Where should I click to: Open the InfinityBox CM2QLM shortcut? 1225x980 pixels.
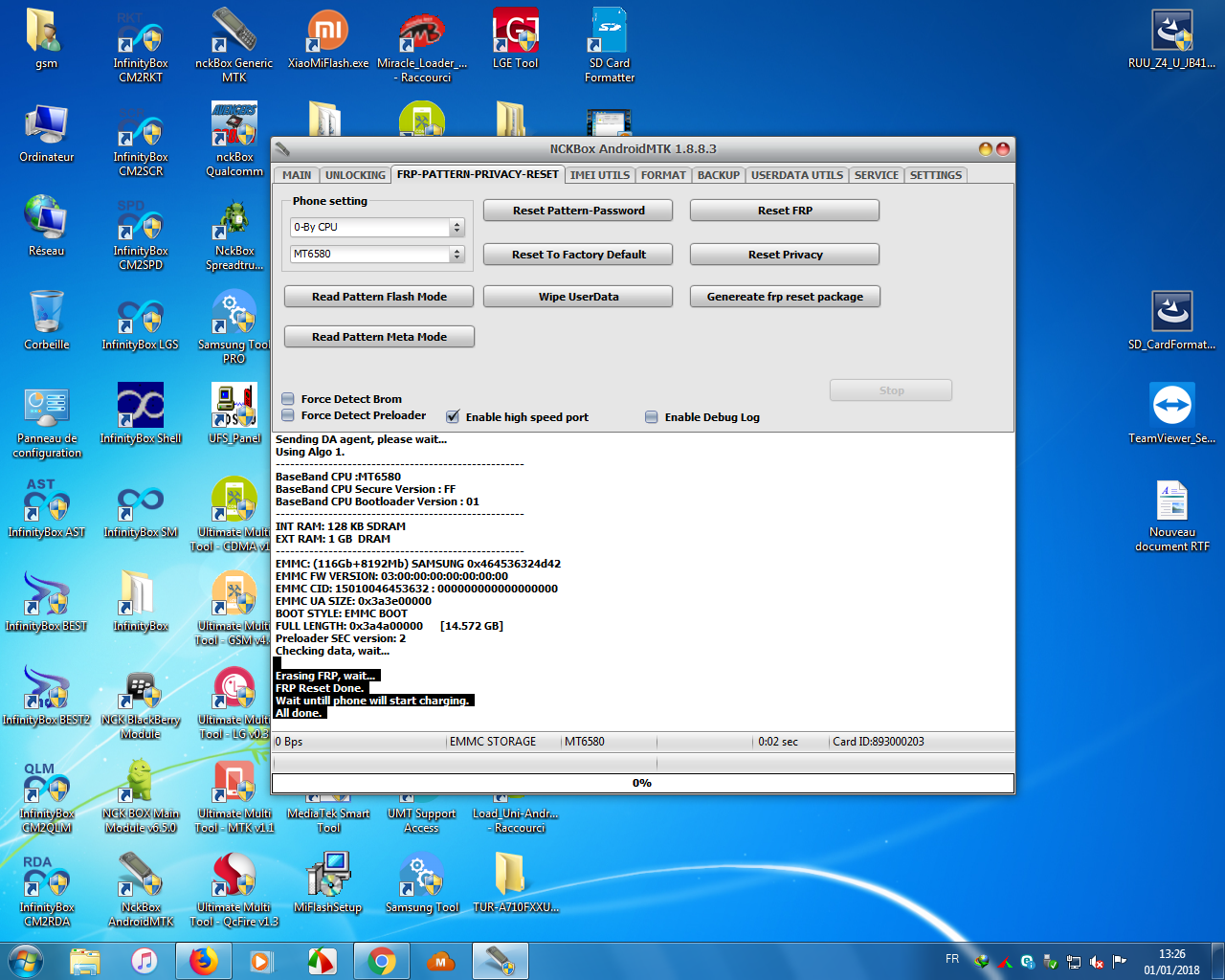click(x=47, y=796)
